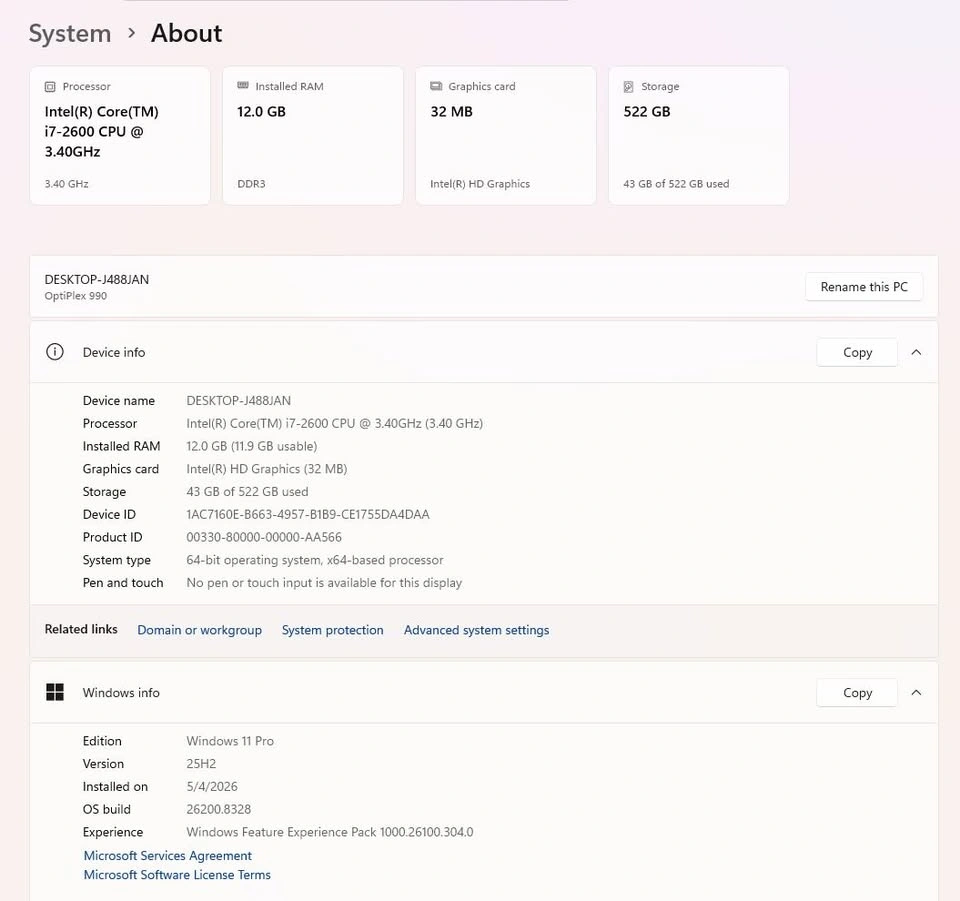
Task: Click the Pen and touch label
Action: click(123, 583)
